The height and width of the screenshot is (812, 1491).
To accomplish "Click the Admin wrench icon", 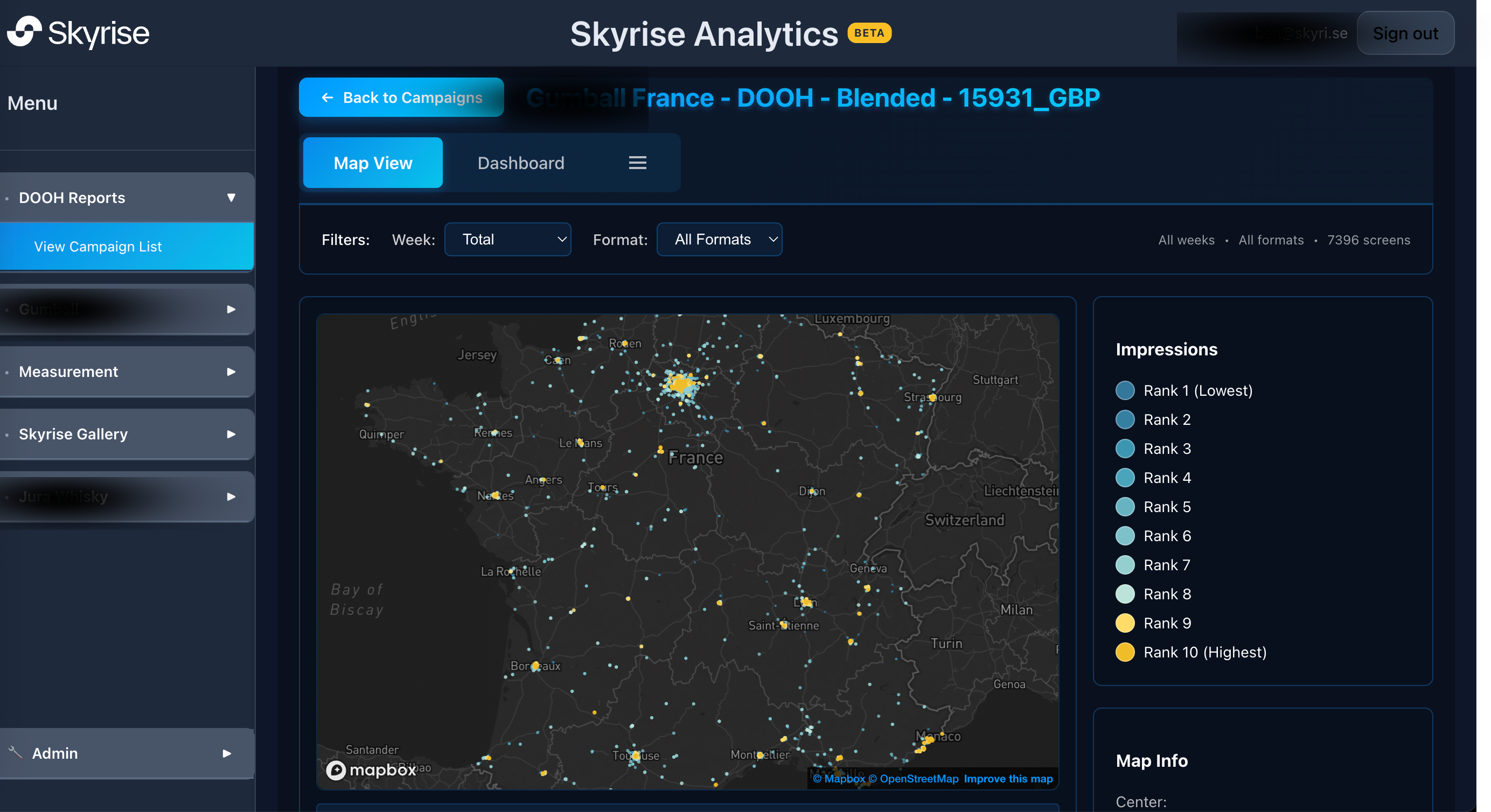I will (15, 752).
